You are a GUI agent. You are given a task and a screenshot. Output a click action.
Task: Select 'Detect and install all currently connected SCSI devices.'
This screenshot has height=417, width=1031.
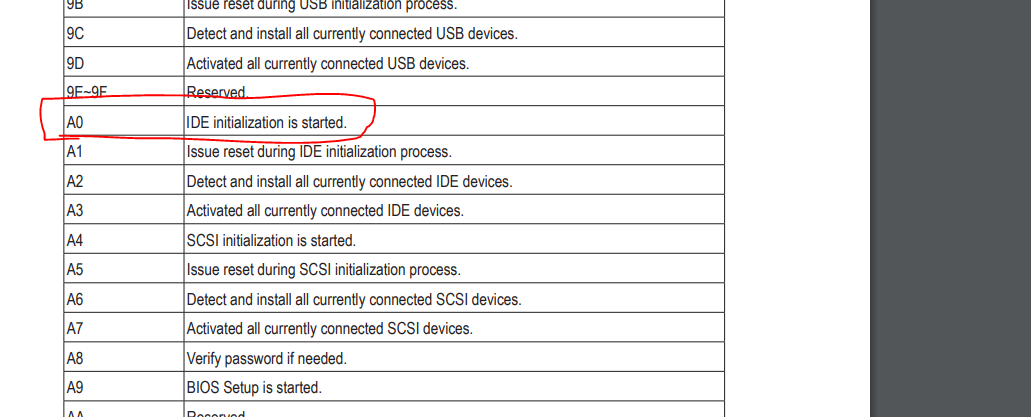click(x=354, y=300)
